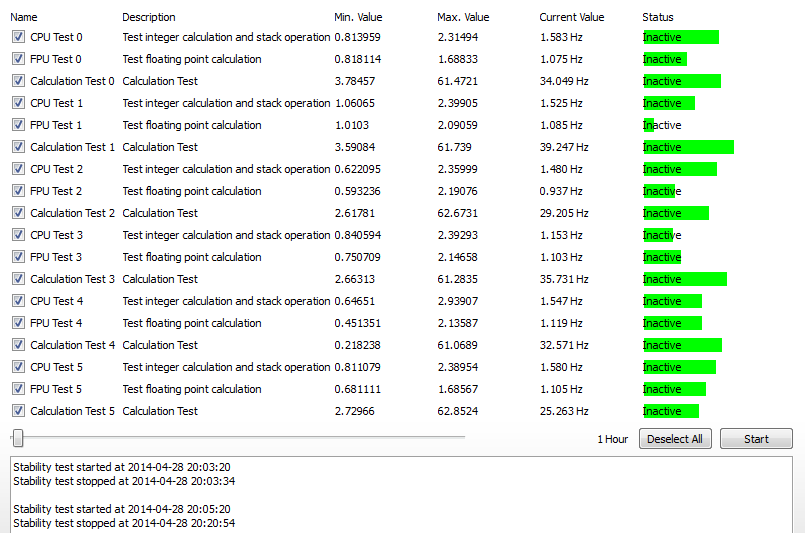Click the Inactive status bar of CPU Test 5

[x=679, y=367]
